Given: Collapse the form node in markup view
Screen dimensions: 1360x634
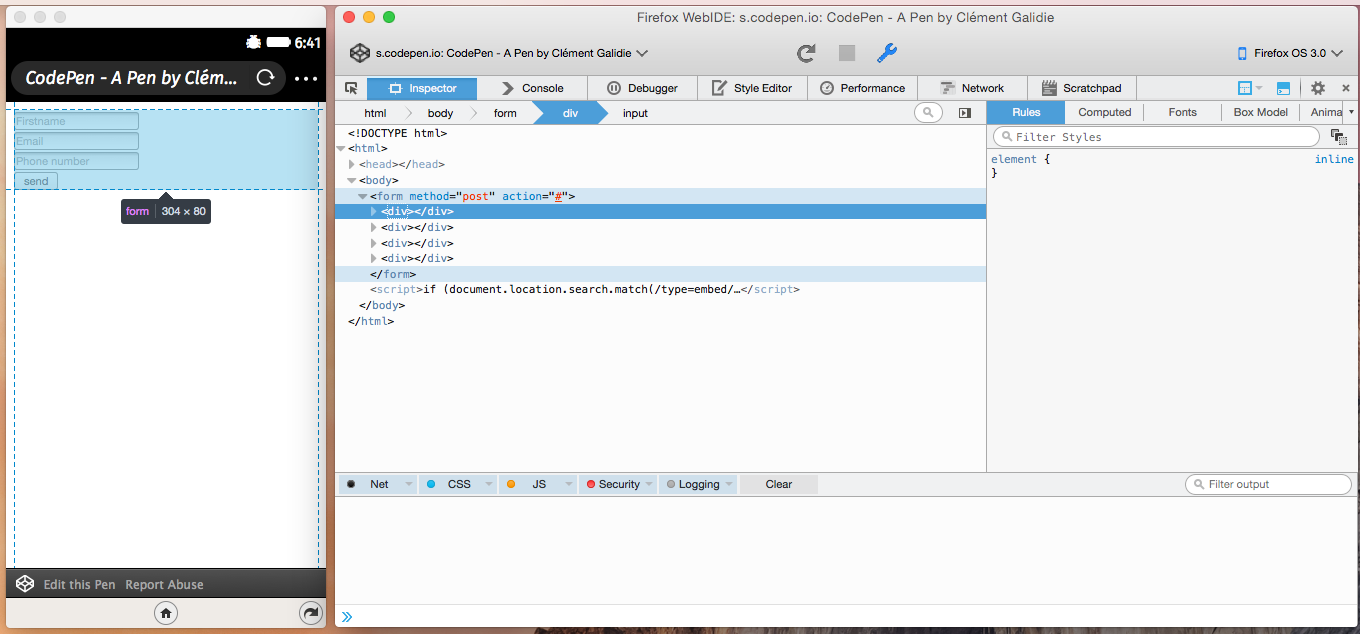Looking at the screenshot, I should [363, 196].
